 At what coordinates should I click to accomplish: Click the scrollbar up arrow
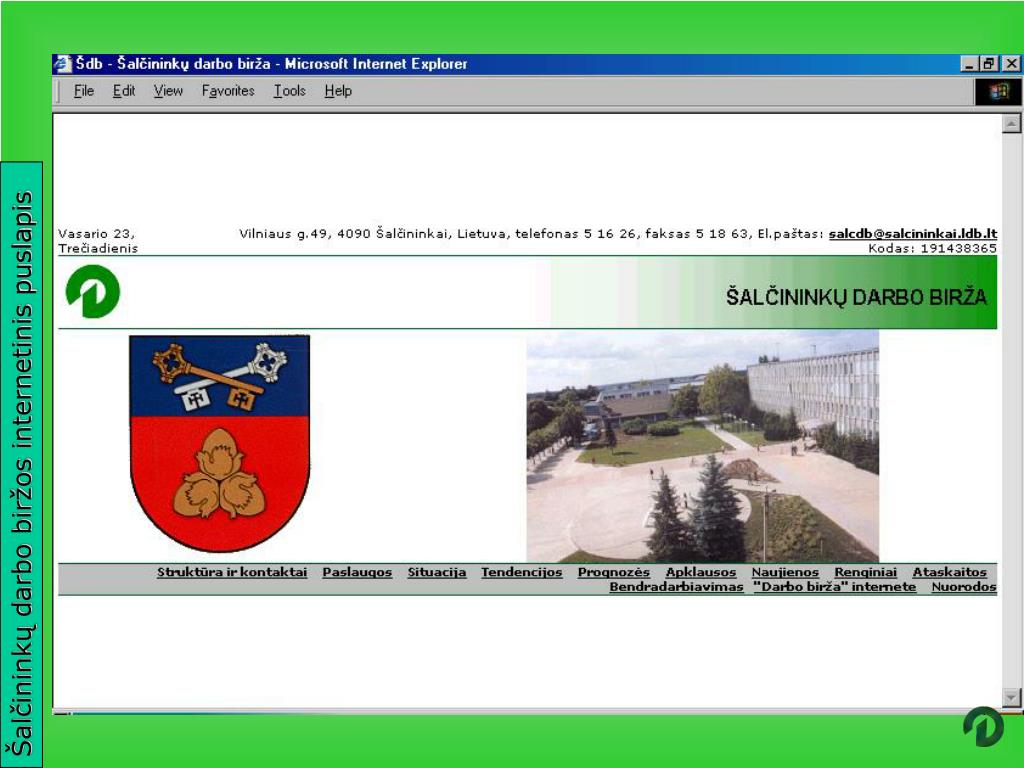tap(1011, 123)
